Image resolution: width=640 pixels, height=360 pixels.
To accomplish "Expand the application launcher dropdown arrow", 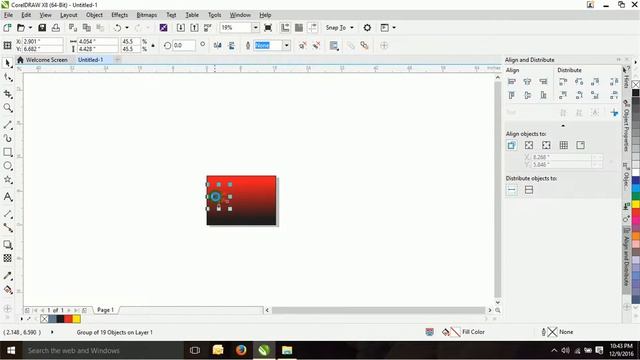I will (x=394, y=28).
